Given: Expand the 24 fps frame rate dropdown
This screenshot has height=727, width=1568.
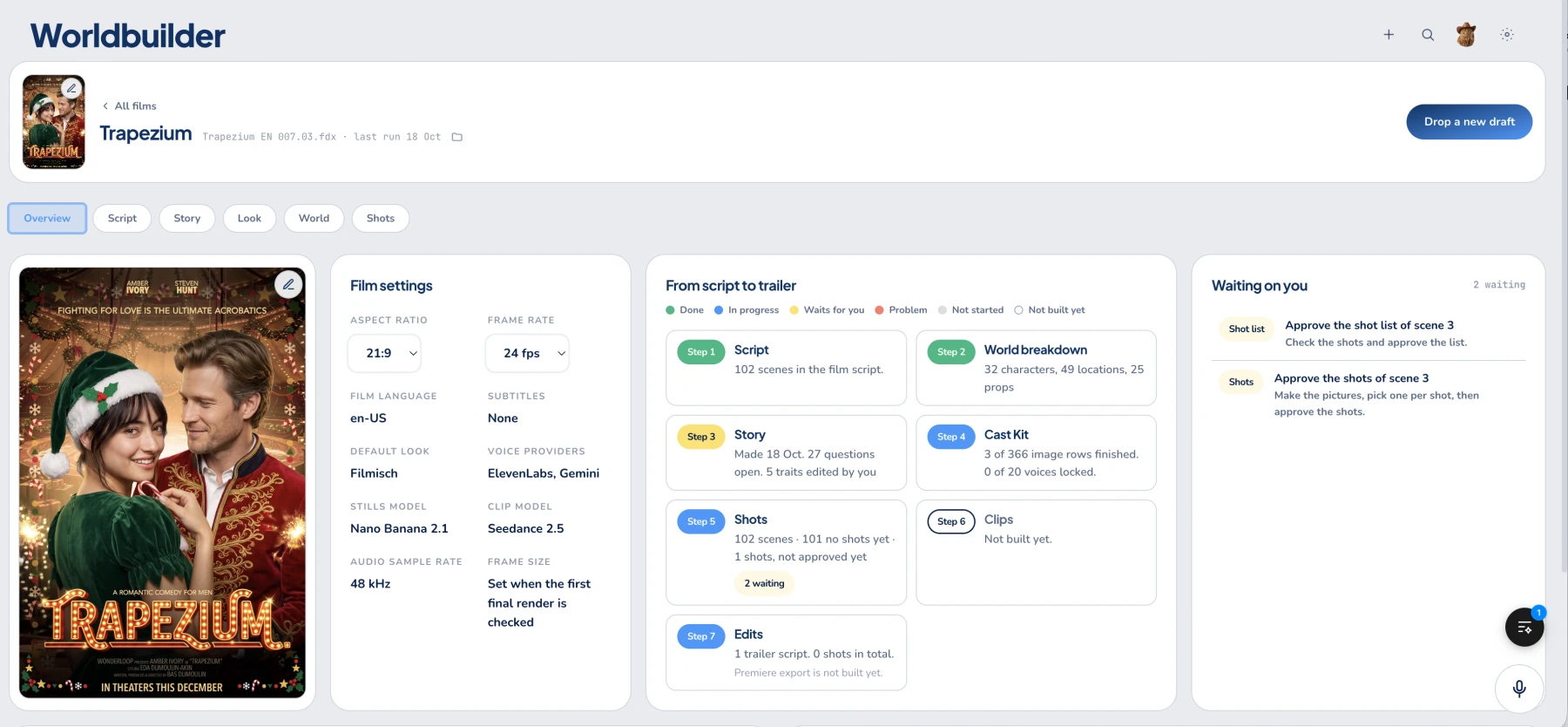Looking at the screenshot, I should pos(527,353).
